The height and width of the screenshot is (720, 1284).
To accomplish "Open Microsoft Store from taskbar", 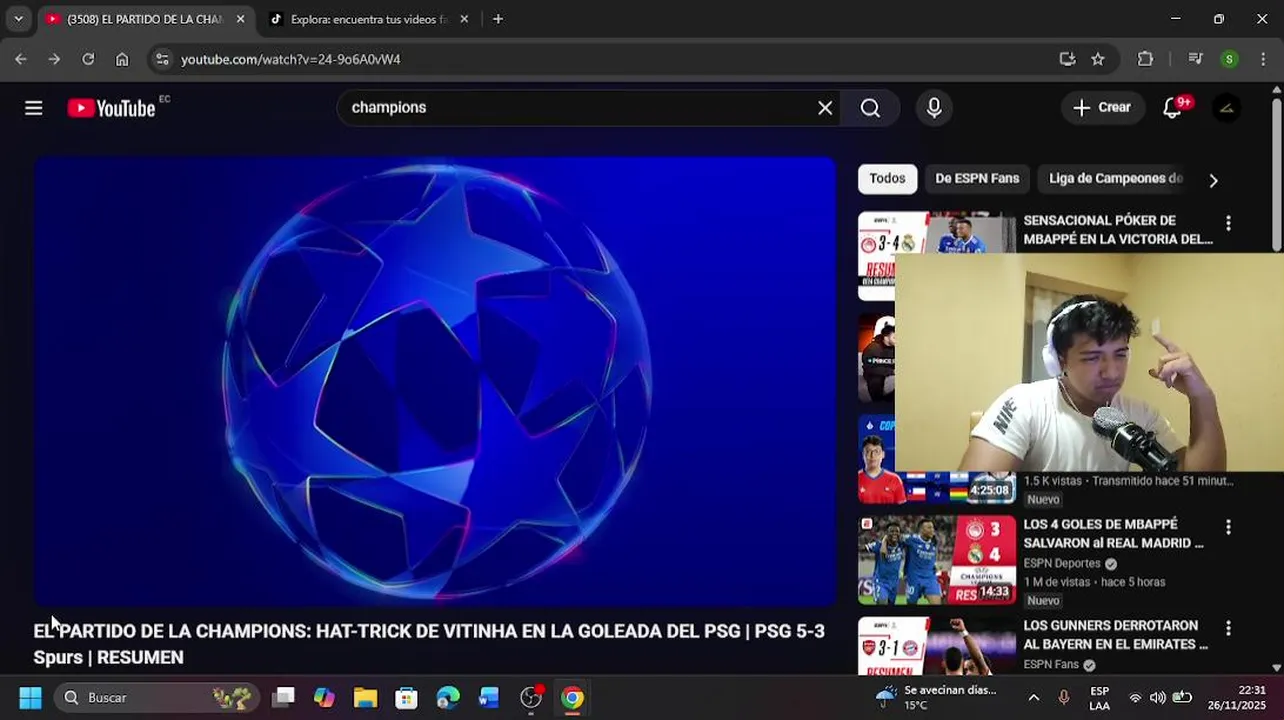I will 406,697.
